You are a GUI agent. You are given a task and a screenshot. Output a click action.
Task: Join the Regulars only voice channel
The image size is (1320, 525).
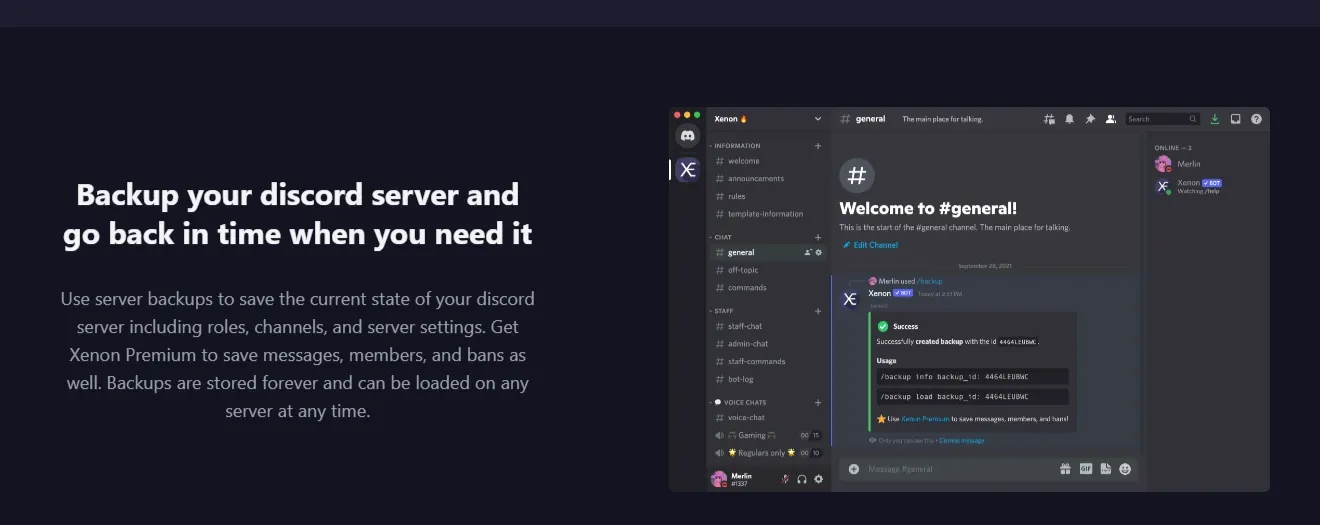click(x=768, y=453)
